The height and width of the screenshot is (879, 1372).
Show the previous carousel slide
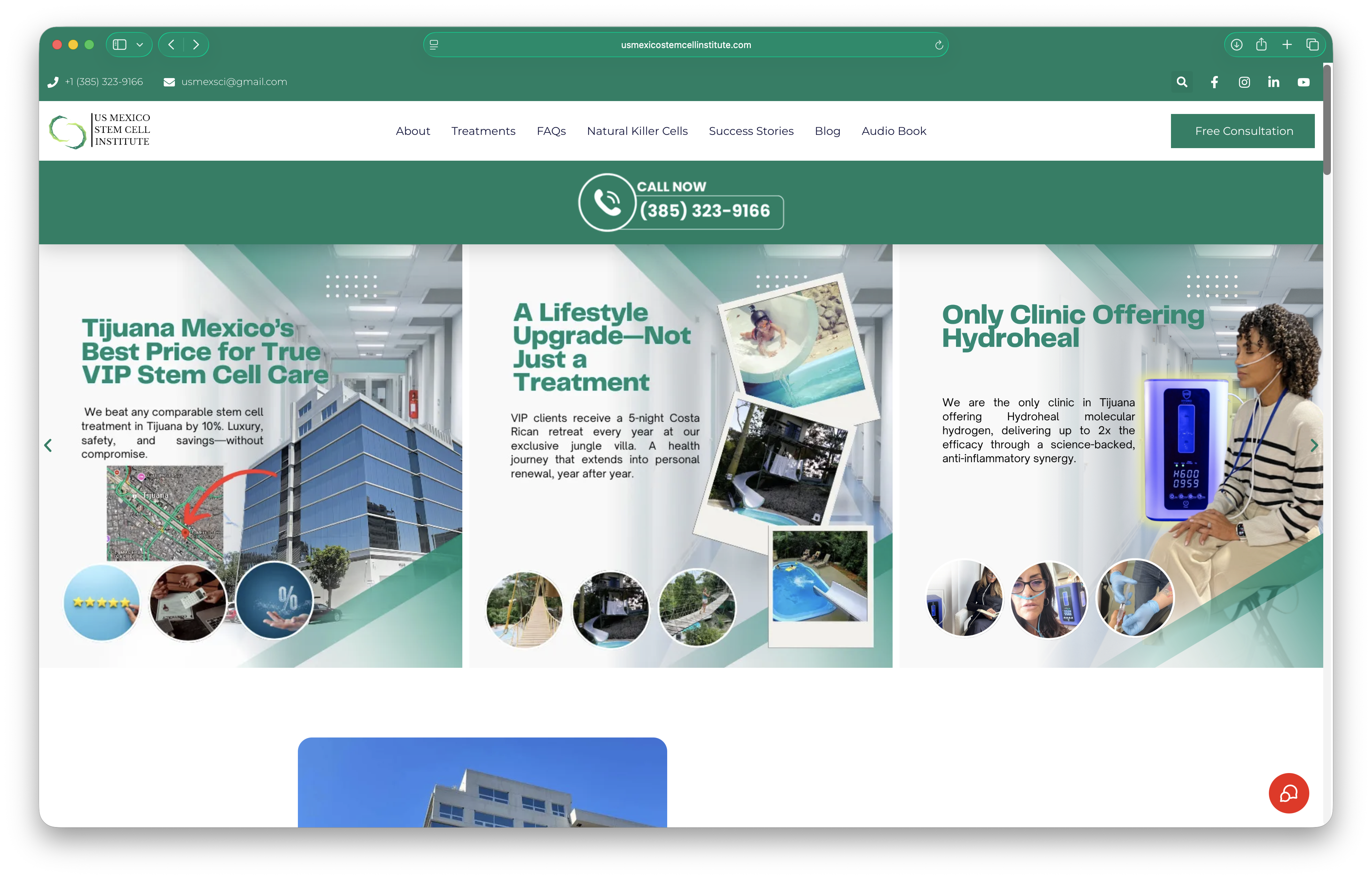48,445
